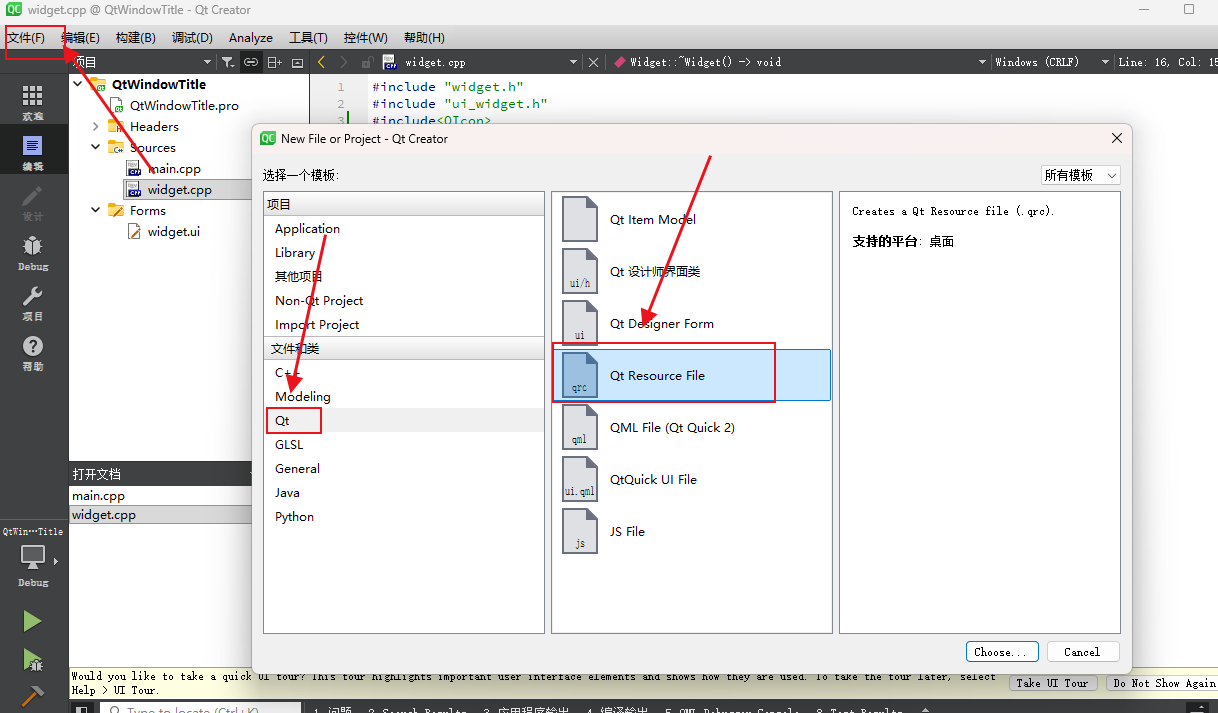Image resolution: width=1218 pixels, height=713 pixels.
Task: Select QtWindowTitle.pro in project tree
Action: (x=184, y=106)
